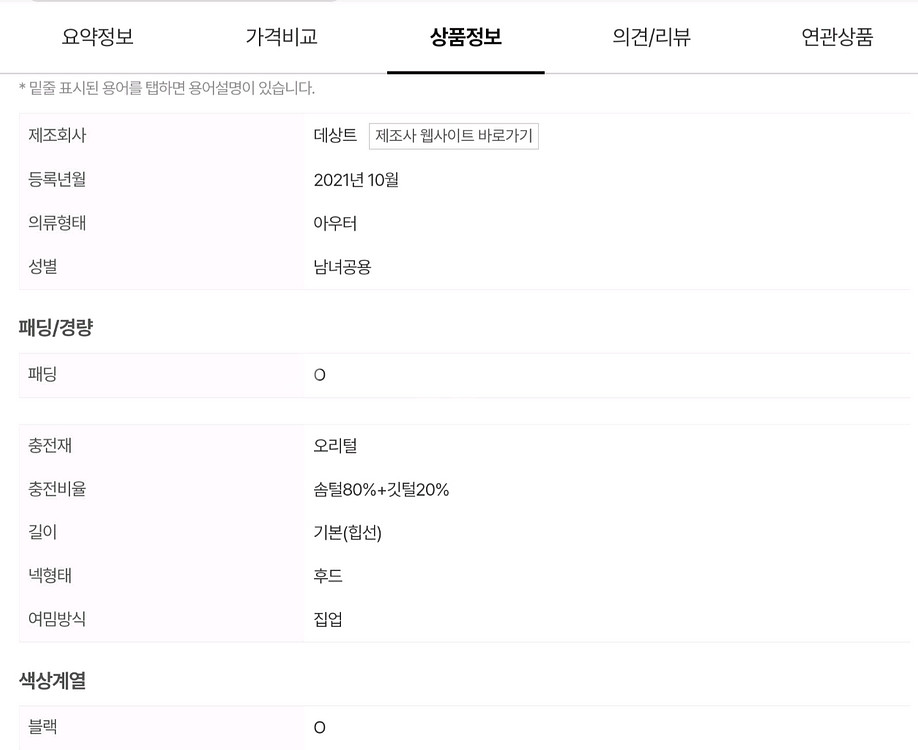Screen dimensions: 918x750
Task: Switch to the 요약정보 tab
Action: click(x=97, y=38)
